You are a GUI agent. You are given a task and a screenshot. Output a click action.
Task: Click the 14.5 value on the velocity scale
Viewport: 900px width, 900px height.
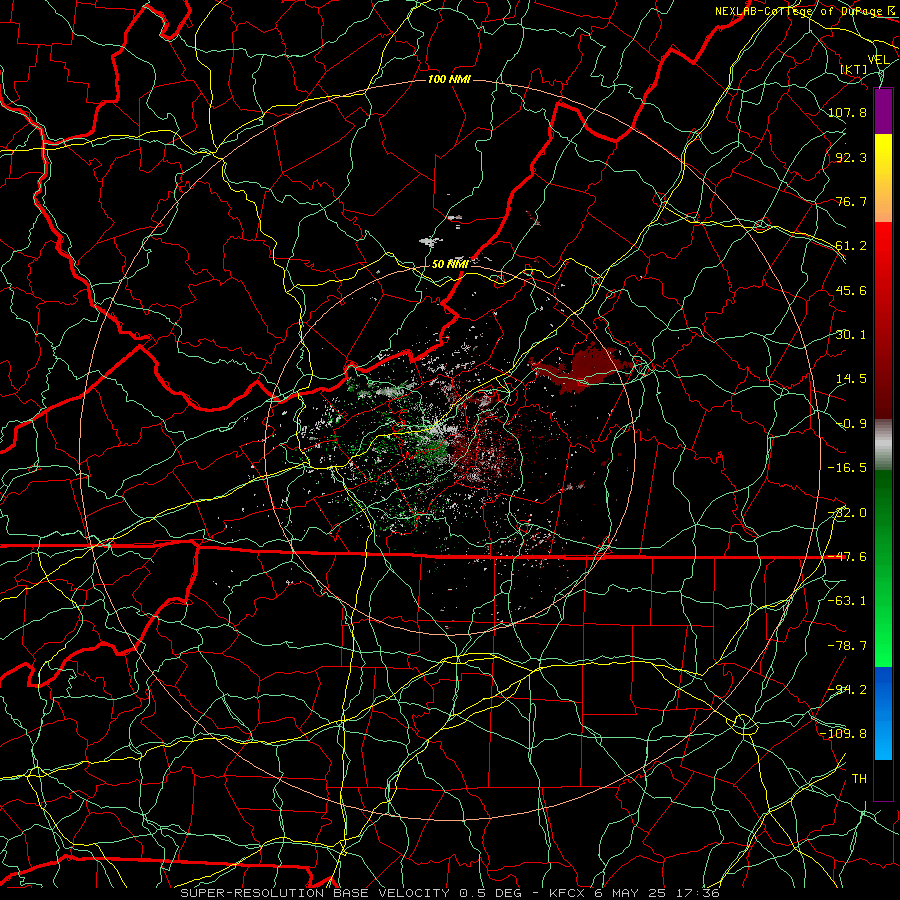tap(851, 379)
